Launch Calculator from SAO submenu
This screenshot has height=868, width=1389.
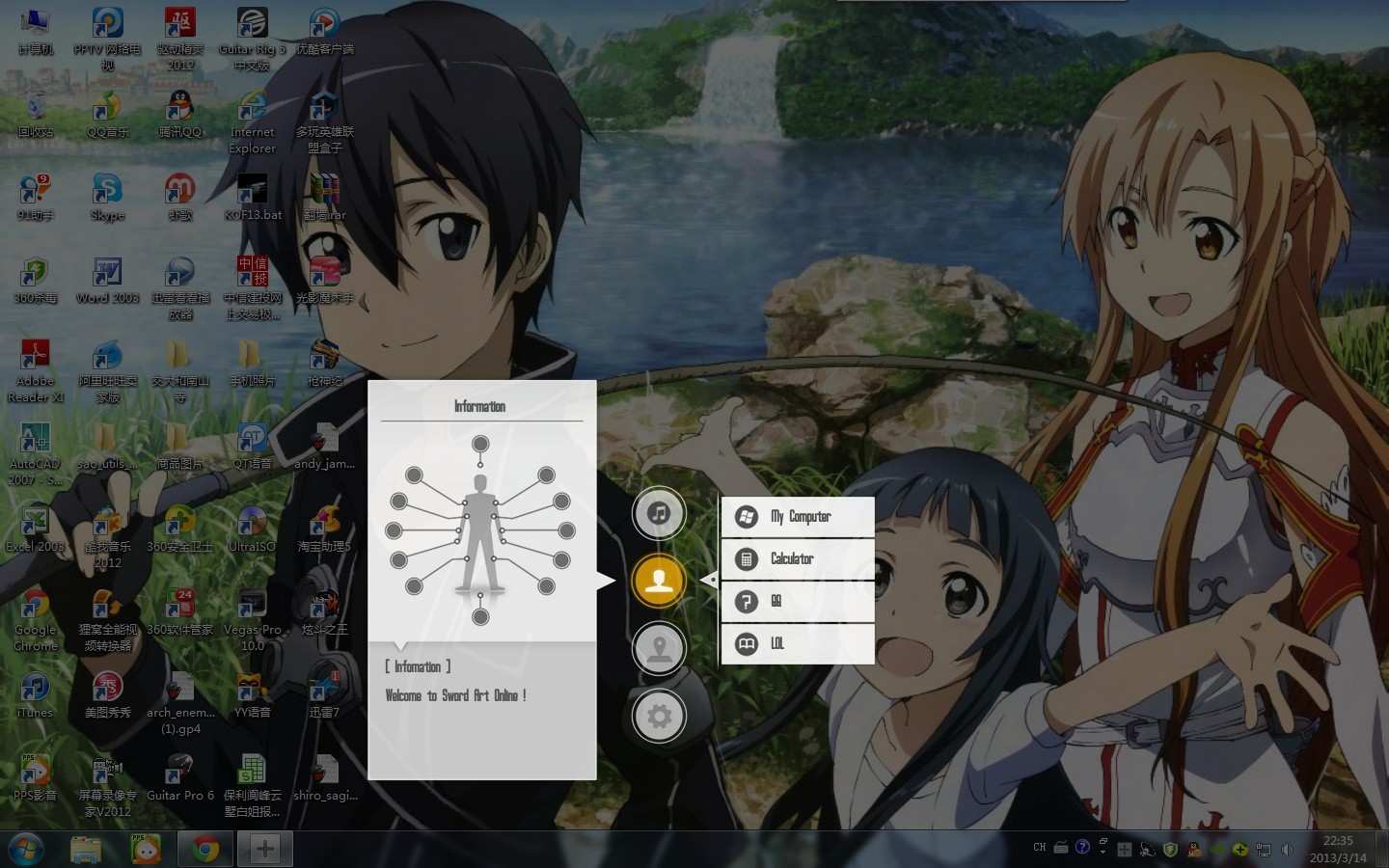click(798, 559)
